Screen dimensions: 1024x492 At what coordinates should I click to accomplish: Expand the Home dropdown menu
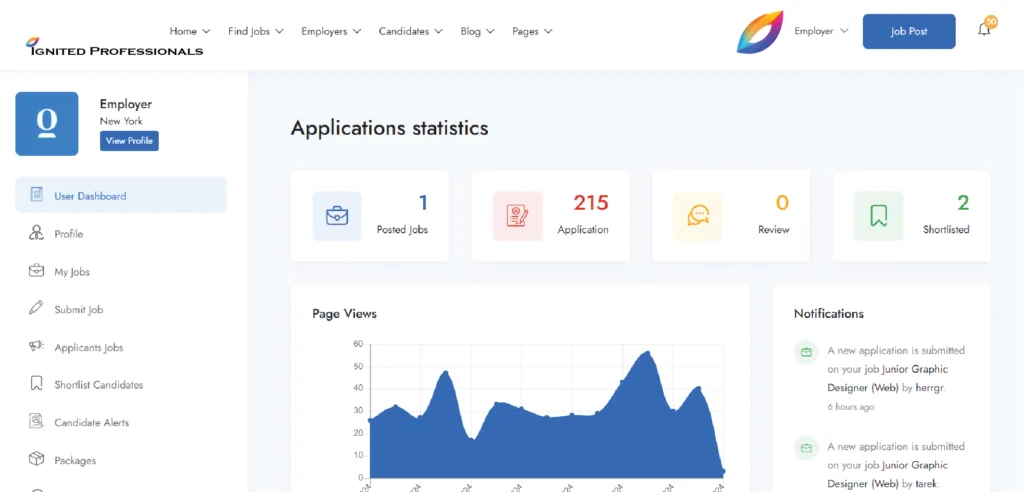[189, 31]
